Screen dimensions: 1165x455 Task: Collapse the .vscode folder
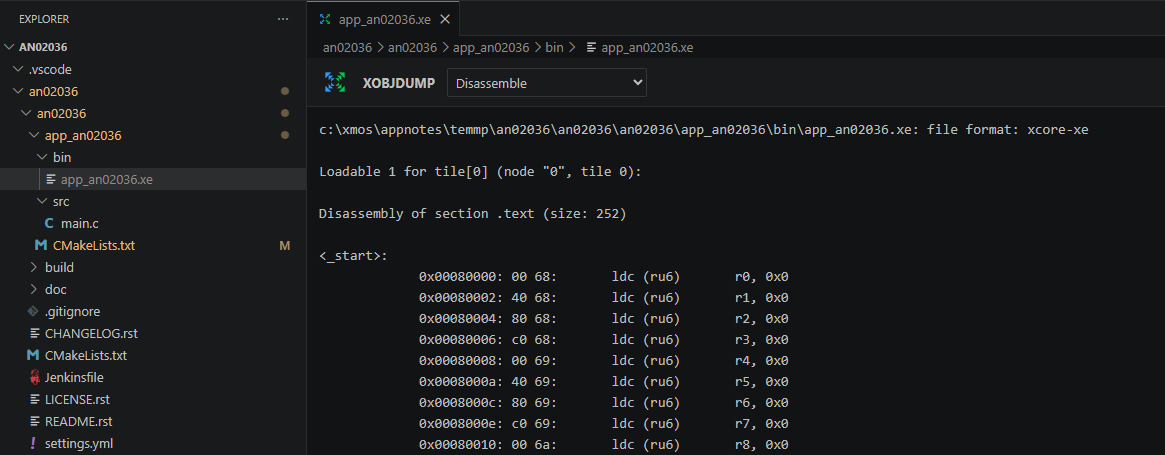click(x=18, y=69)
